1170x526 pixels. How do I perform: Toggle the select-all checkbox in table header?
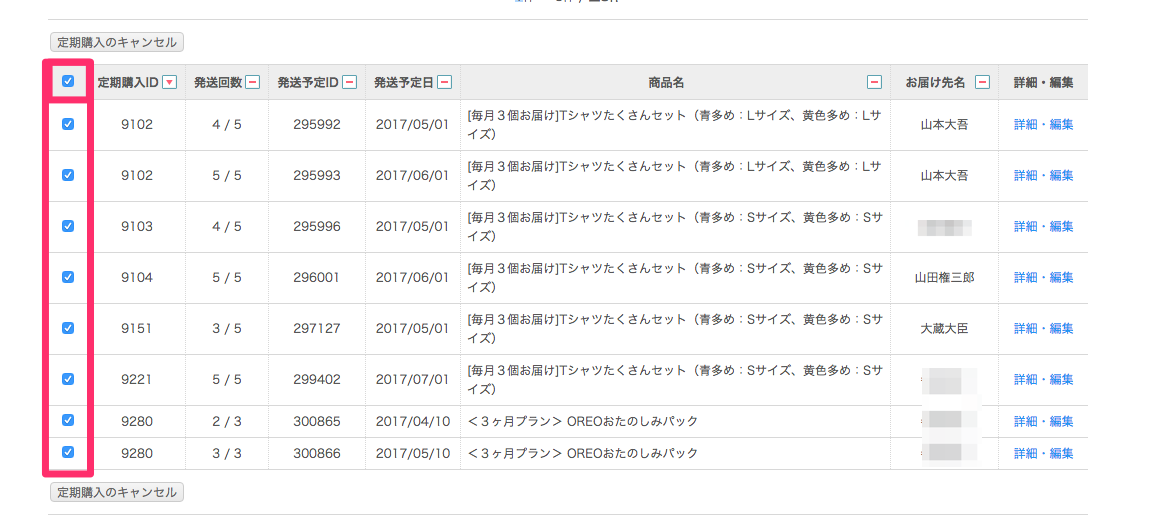[x=68, y=81]
